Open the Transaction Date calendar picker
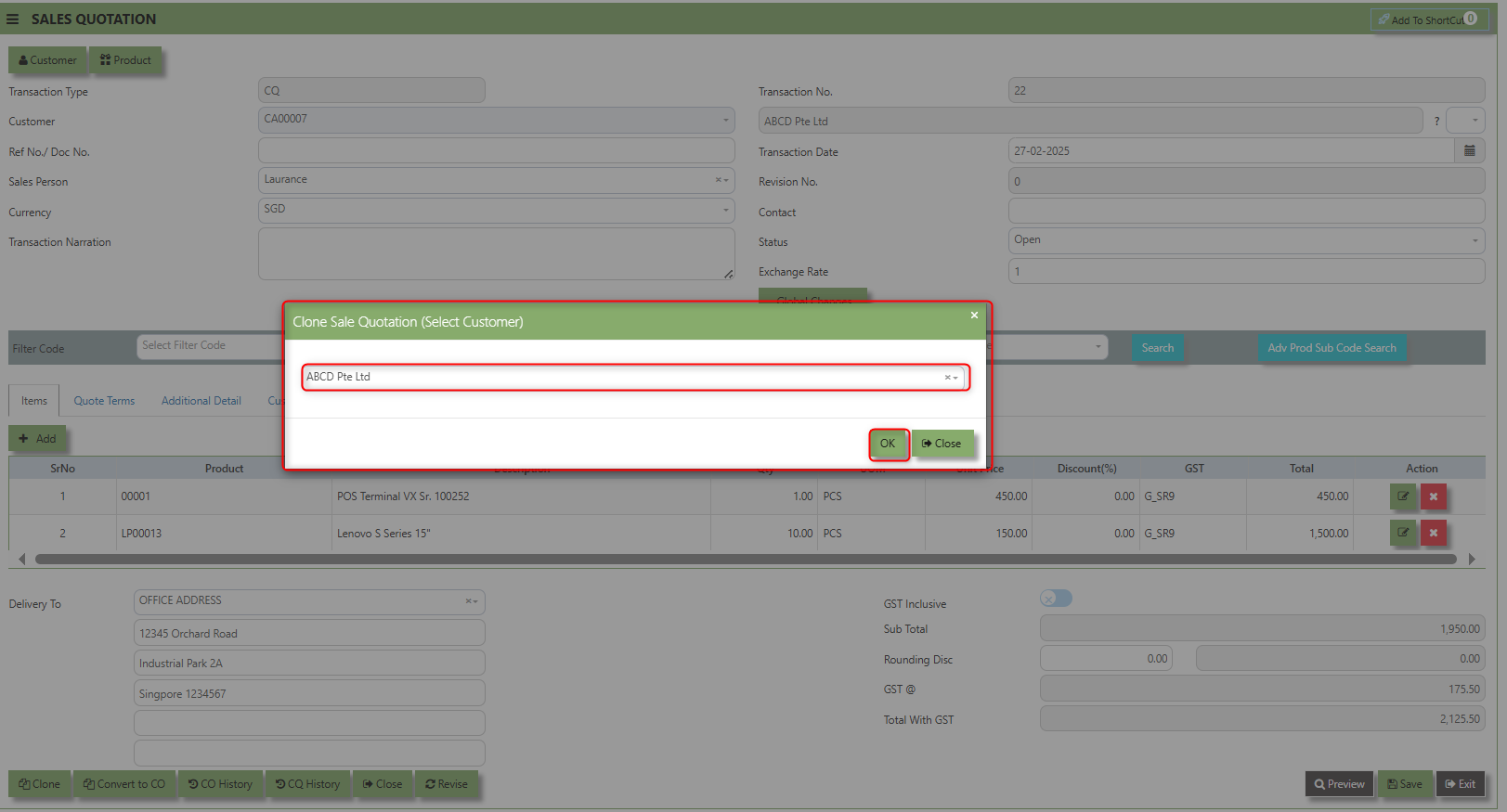This screenshot has height=812, width=1507. point(1469,150)
